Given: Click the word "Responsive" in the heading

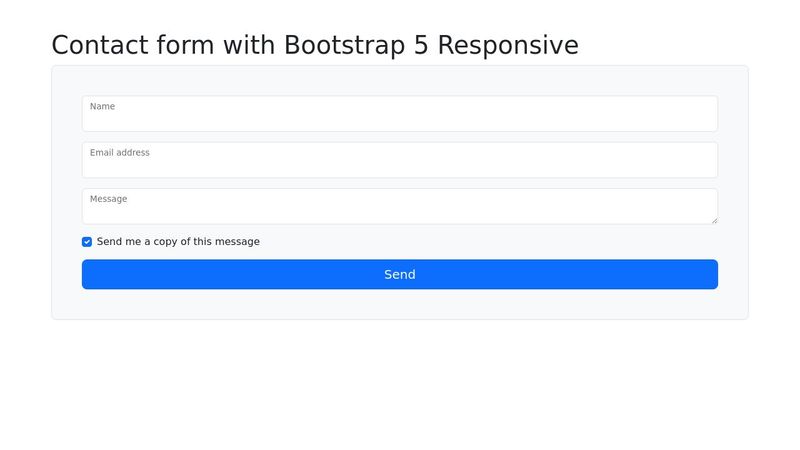Looking at the screenshot, I should (508, 45).
